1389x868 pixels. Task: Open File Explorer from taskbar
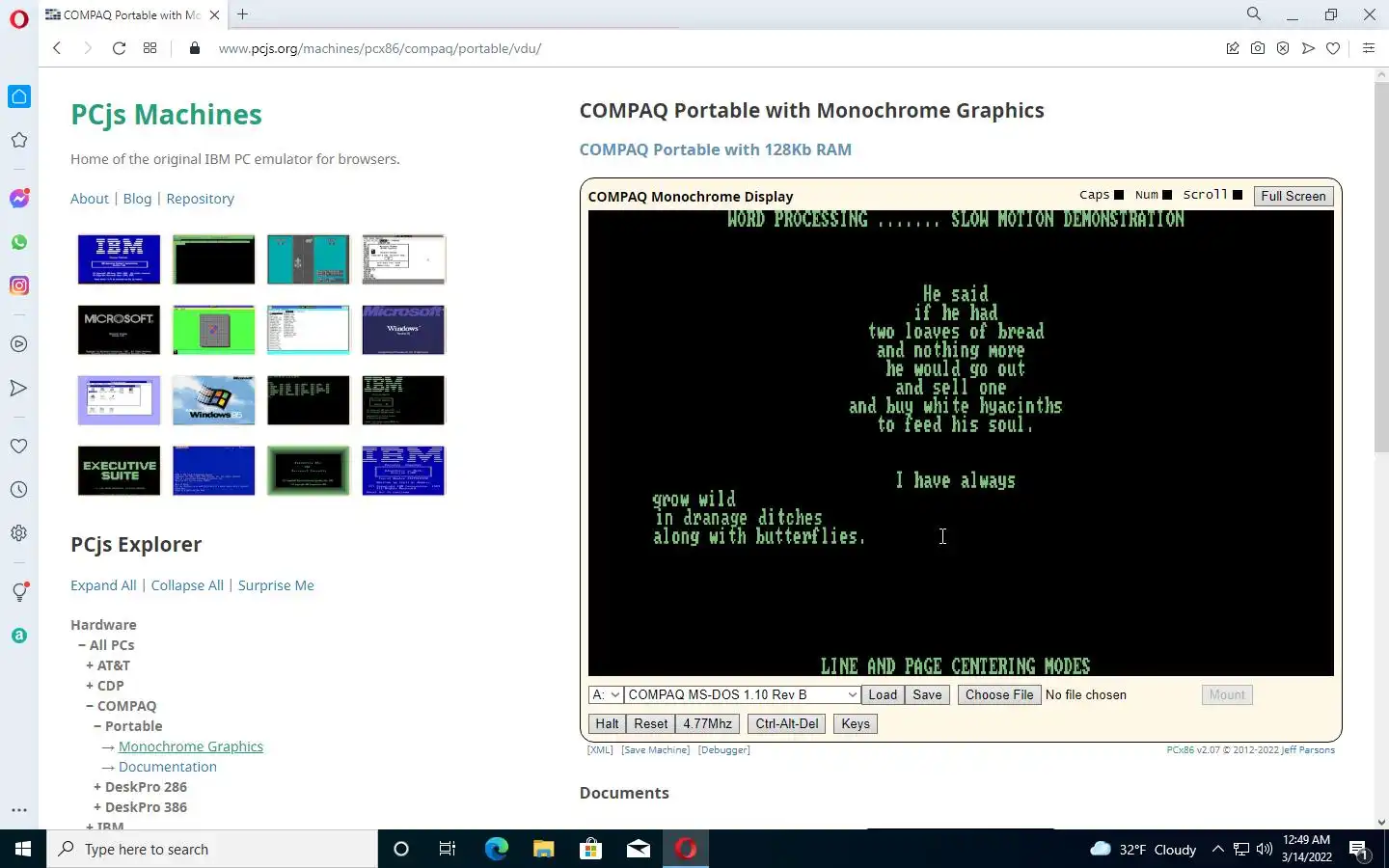(x=543, y=849)
